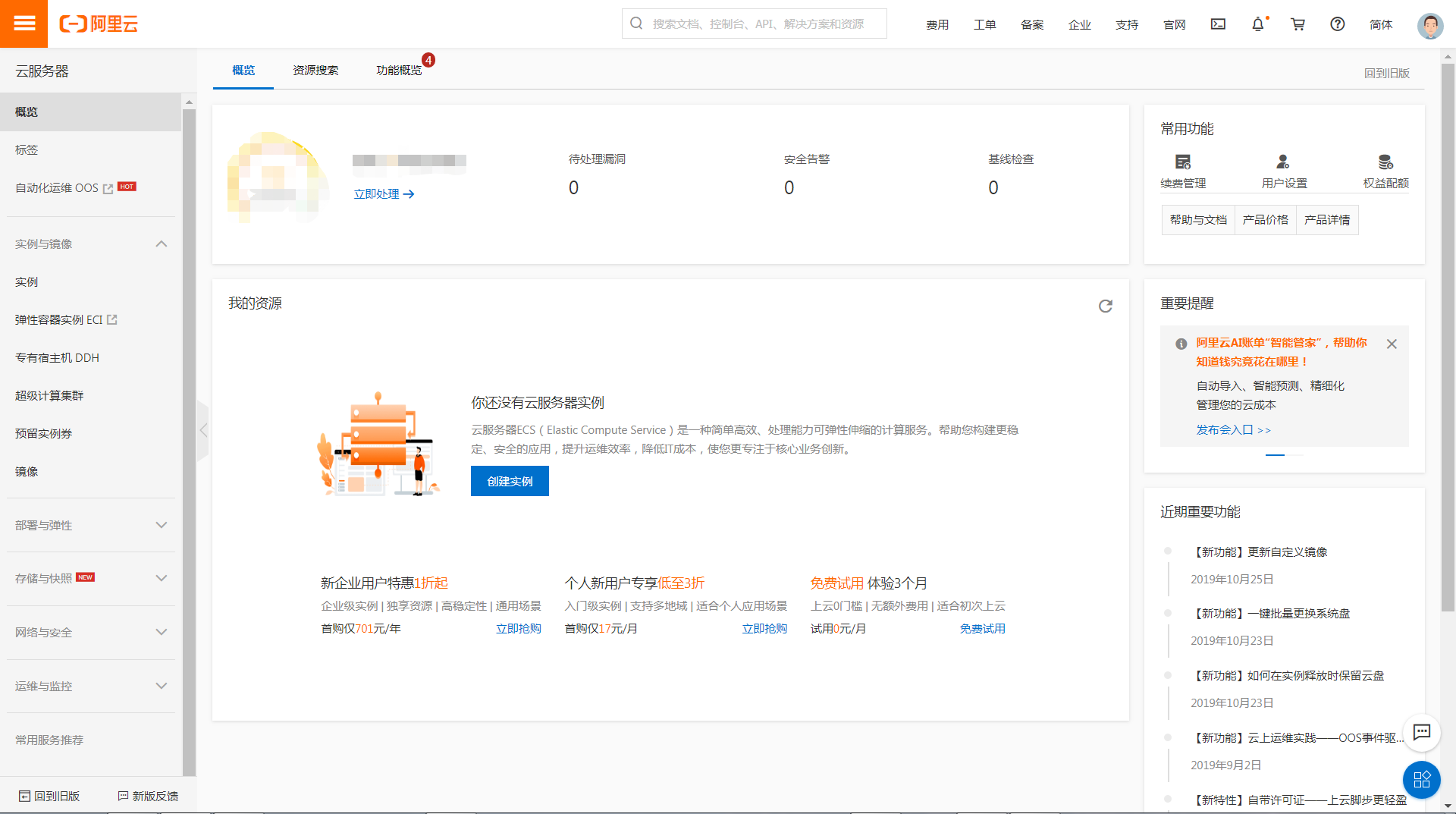The width and height of the screenshot is (1456, 814).
Task: Click the blue apps floating button
Action: pyautogui.click(x=1422, y=779)
